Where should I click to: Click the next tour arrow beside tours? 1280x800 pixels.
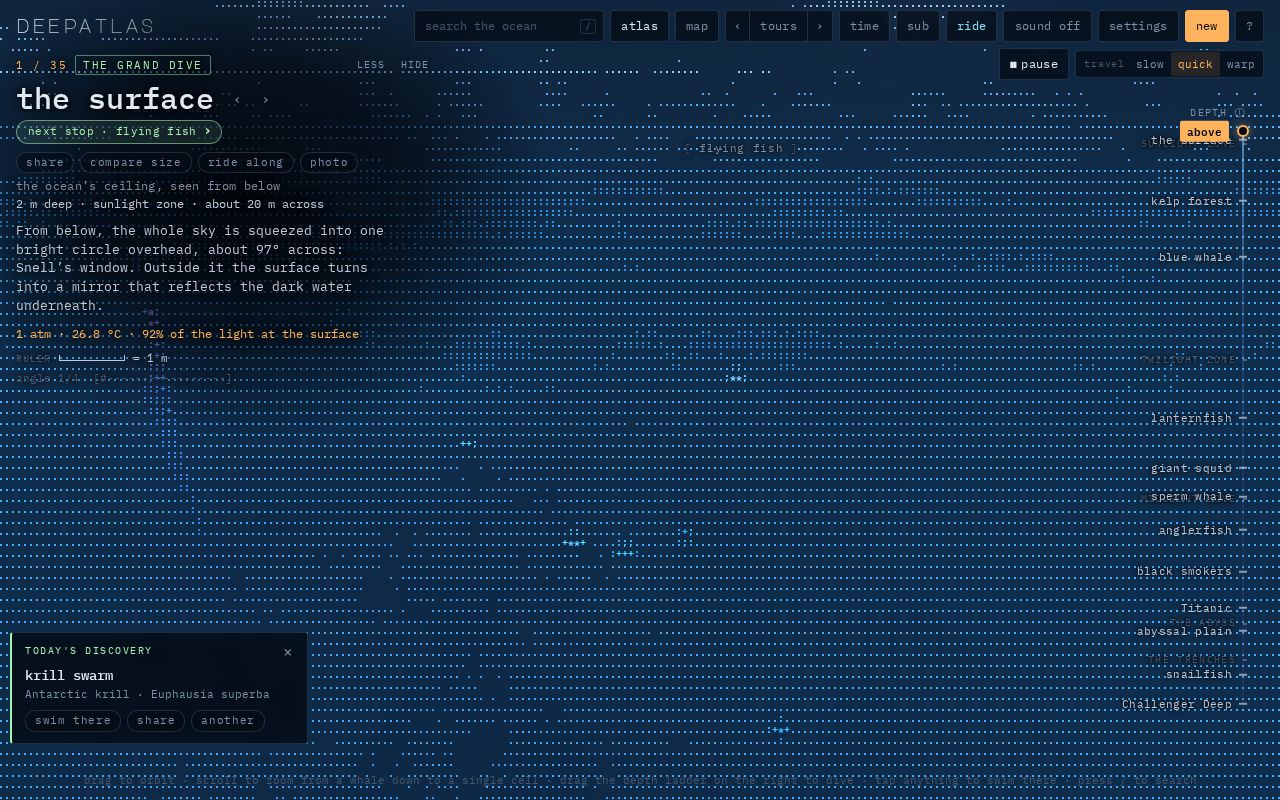tap(819, 26)
